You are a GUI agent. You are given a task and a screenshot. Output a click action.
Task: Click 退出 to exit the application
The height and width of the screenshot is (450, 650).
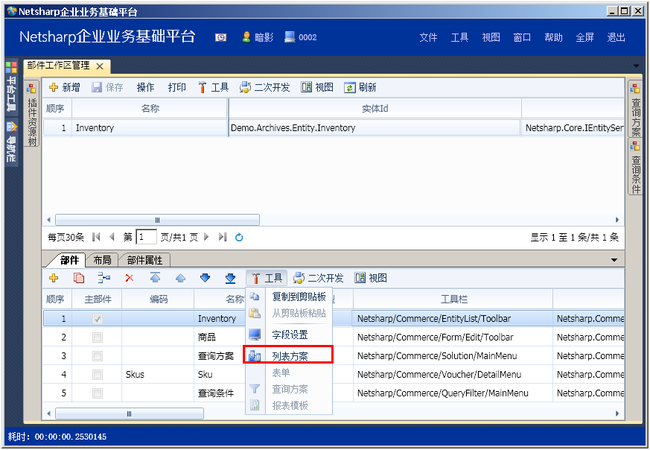(616, 38)
